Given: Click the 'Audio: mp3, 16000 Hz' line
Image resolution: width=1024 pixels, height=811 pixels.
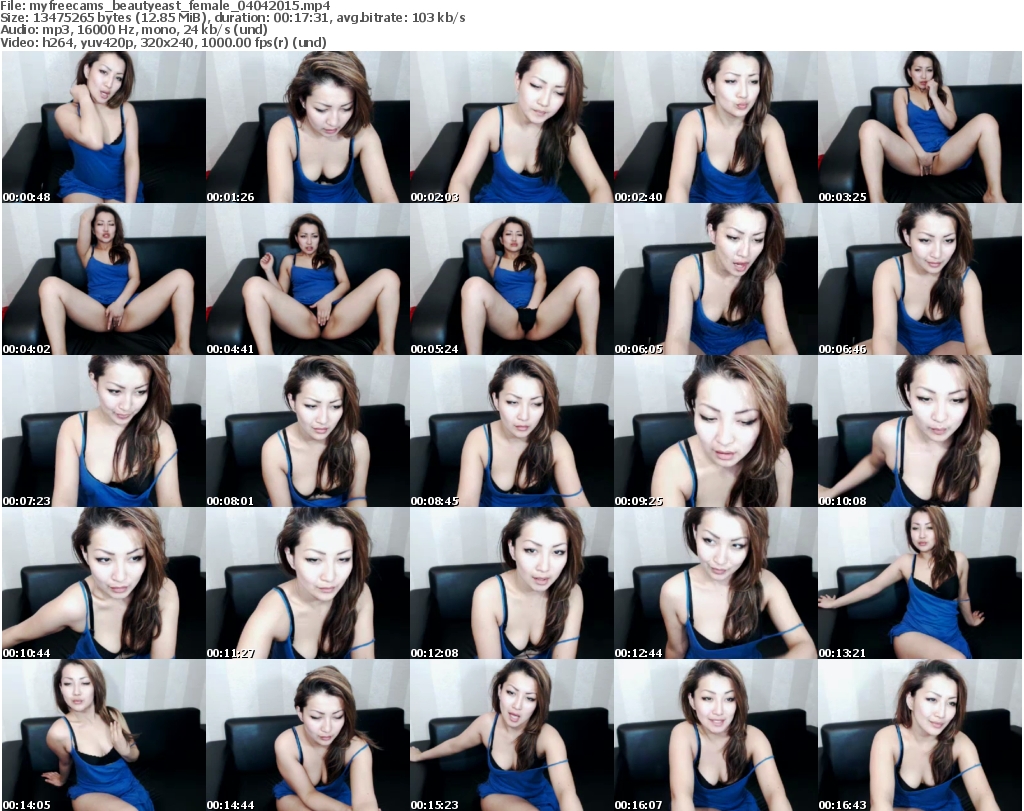Looking at the screenshot, I should 134,30.
